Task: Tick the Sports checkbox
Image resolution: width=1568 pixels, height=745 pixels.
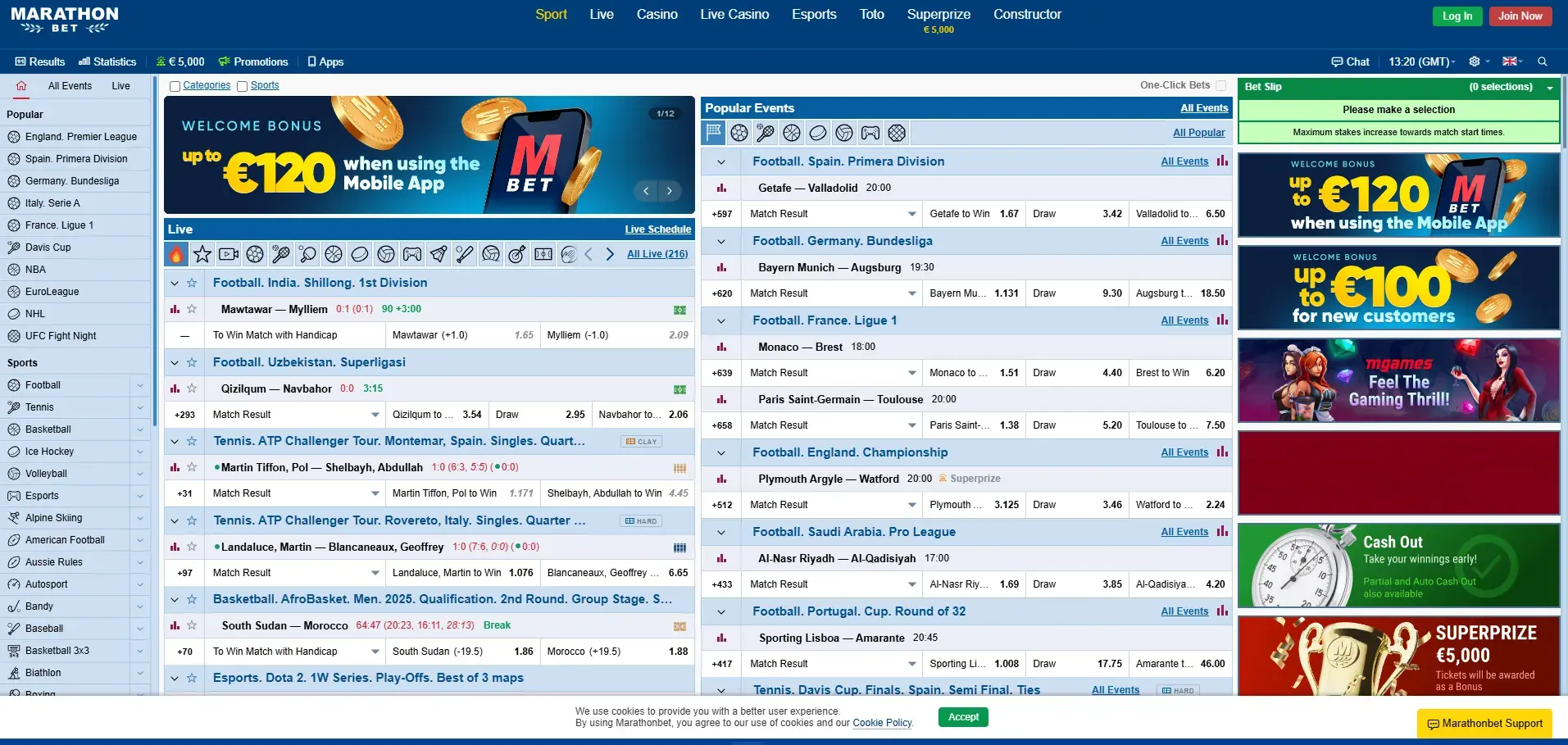Action: 242,86
